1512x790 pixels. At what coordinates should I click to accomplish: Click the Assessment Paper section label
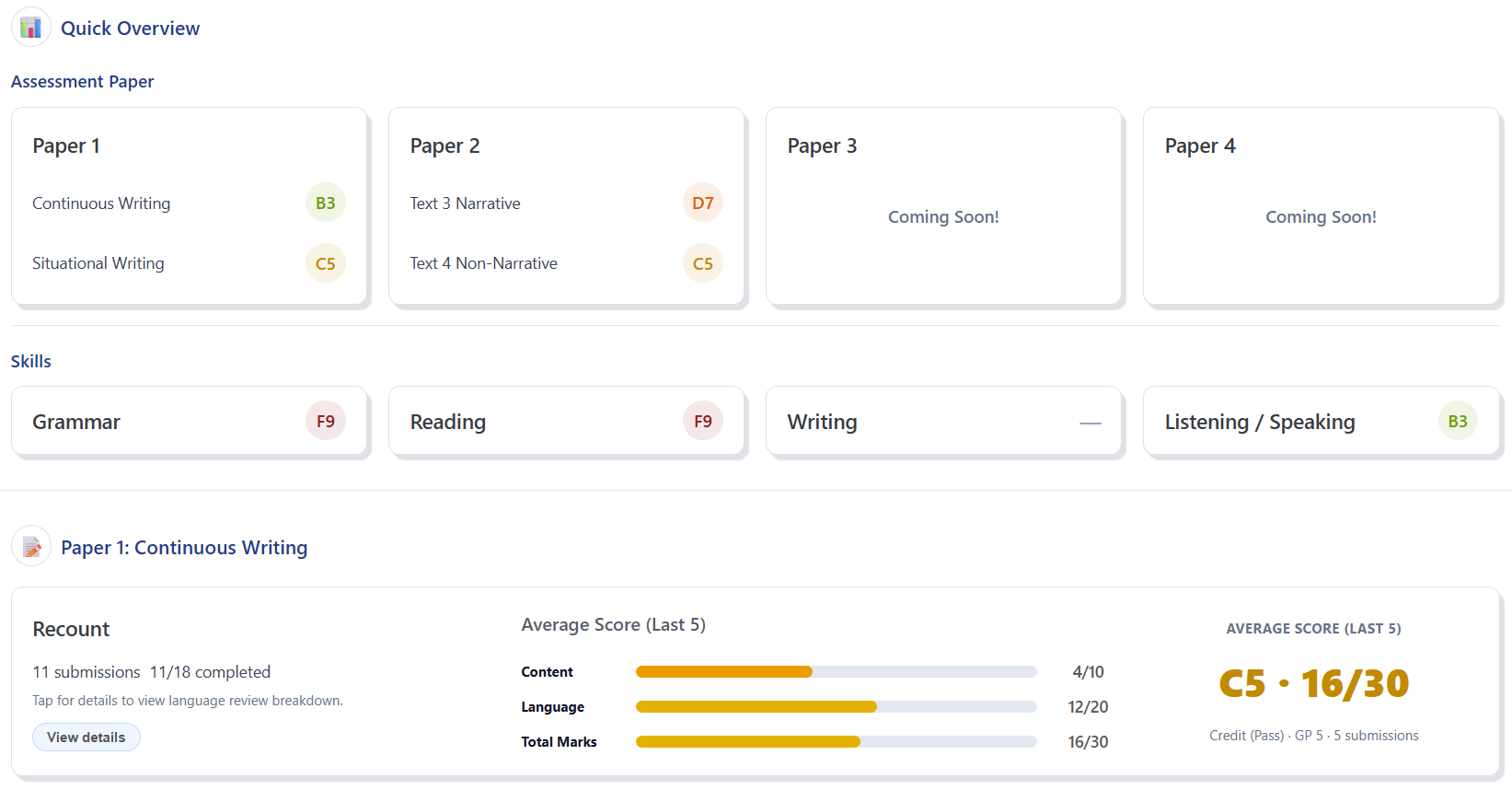point(82,82)
